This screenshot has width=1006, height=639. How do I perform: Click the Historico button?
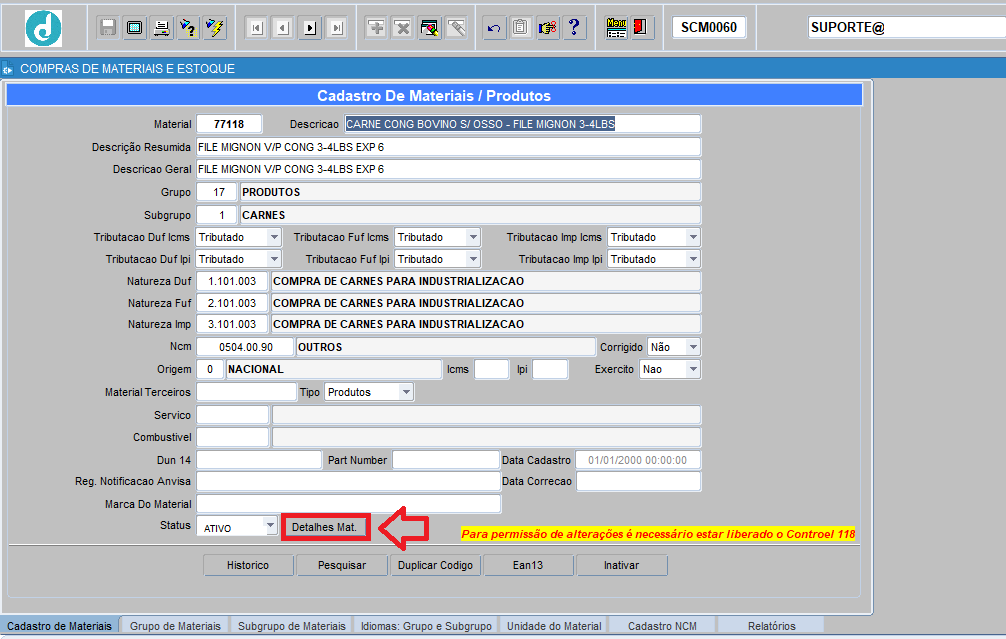[248, 565]
